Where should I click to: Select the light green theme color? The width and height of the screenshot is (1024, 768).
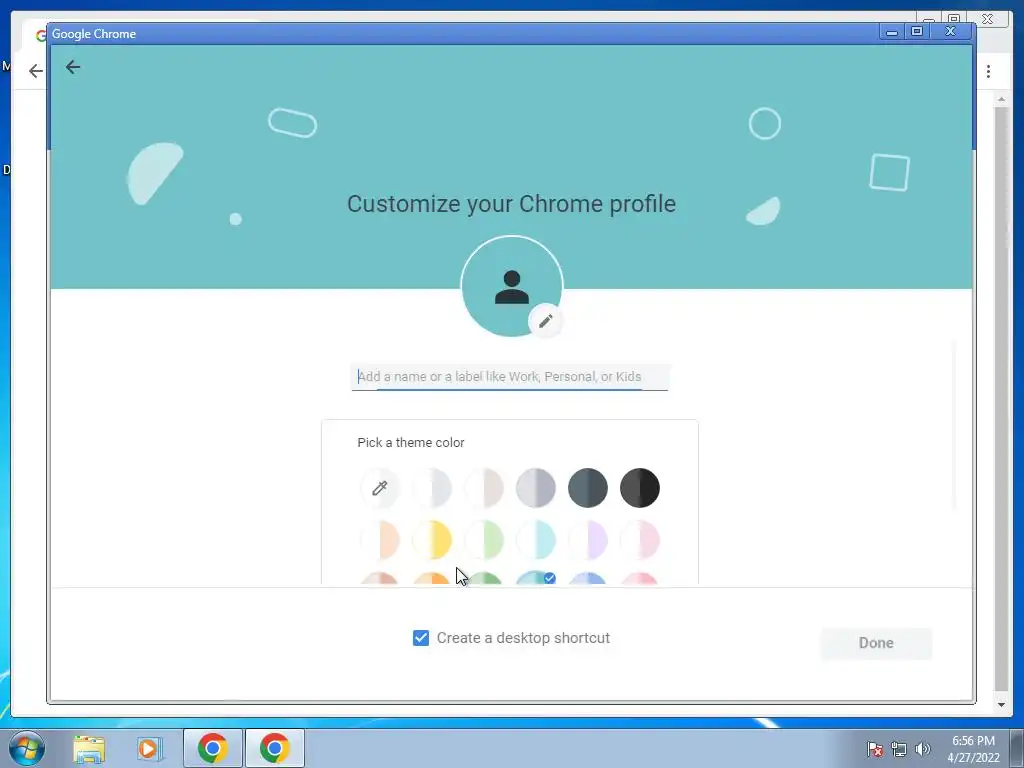click(484, 540)
